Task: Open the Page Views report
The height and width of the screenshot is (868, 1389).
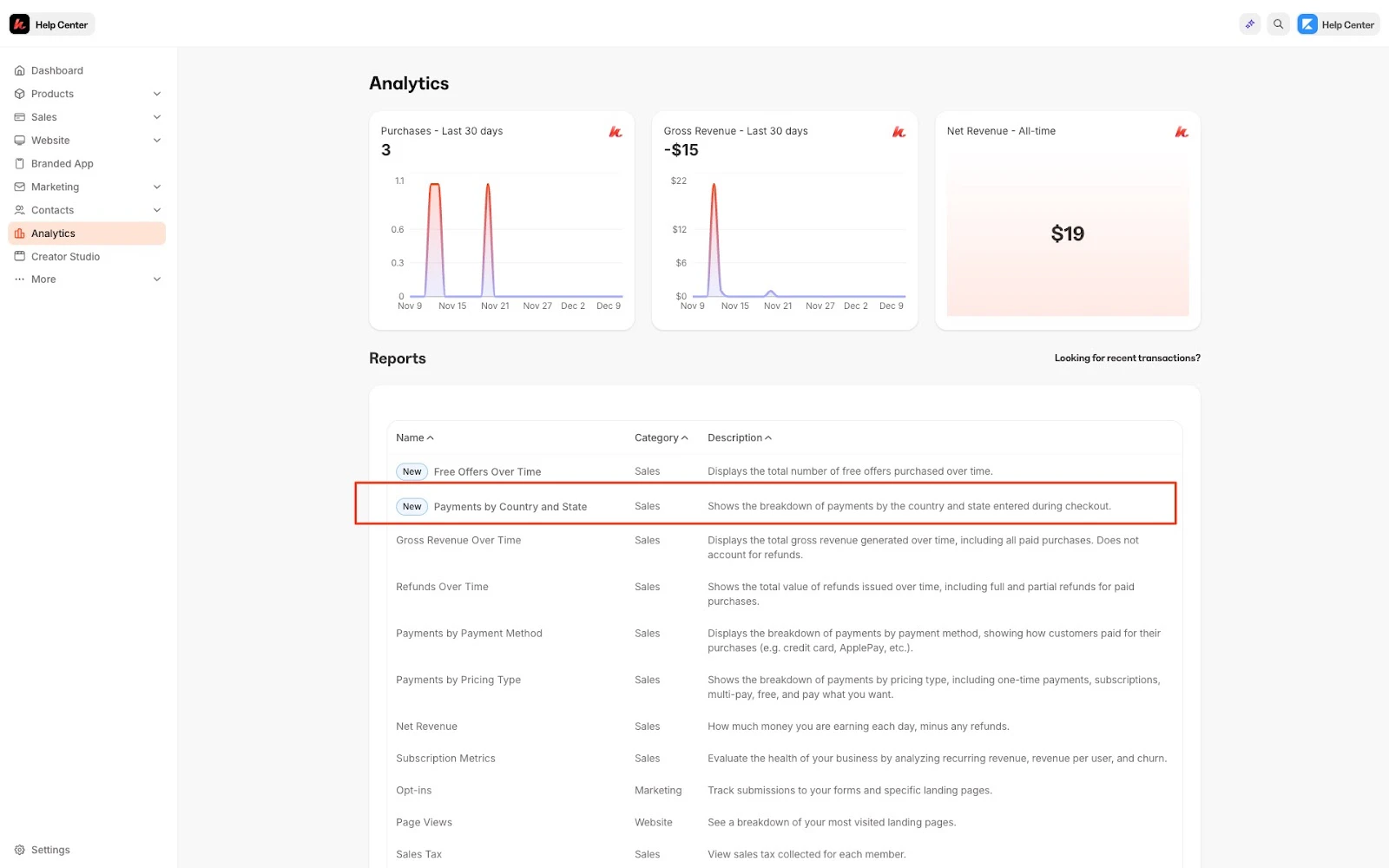Action: pyautogui.click(x=424, y=823)
